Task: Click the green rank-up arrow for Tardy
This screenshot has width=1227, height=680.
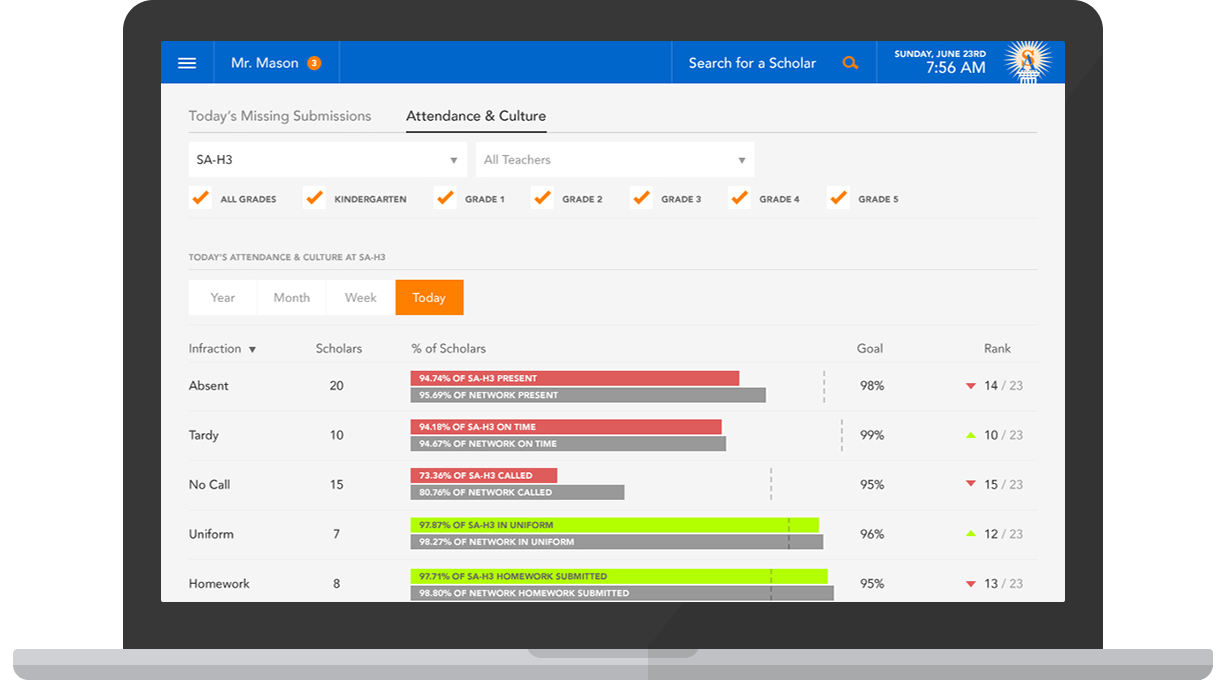Action: (x=970, y=434)
